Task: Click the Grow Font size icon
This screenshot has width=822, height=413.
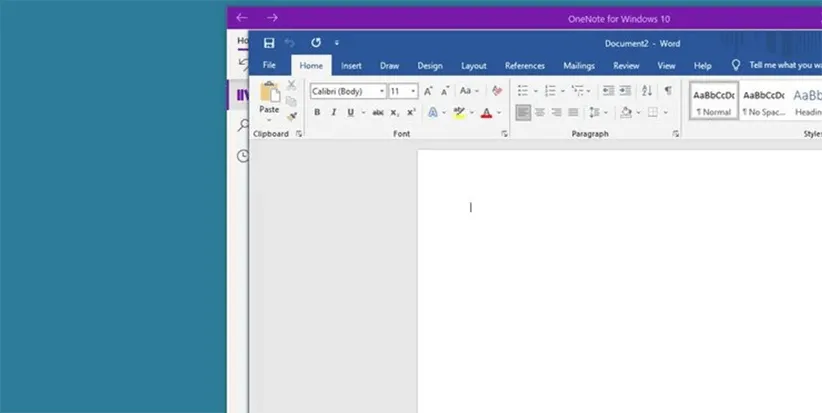Action: [x=429, y=91]
